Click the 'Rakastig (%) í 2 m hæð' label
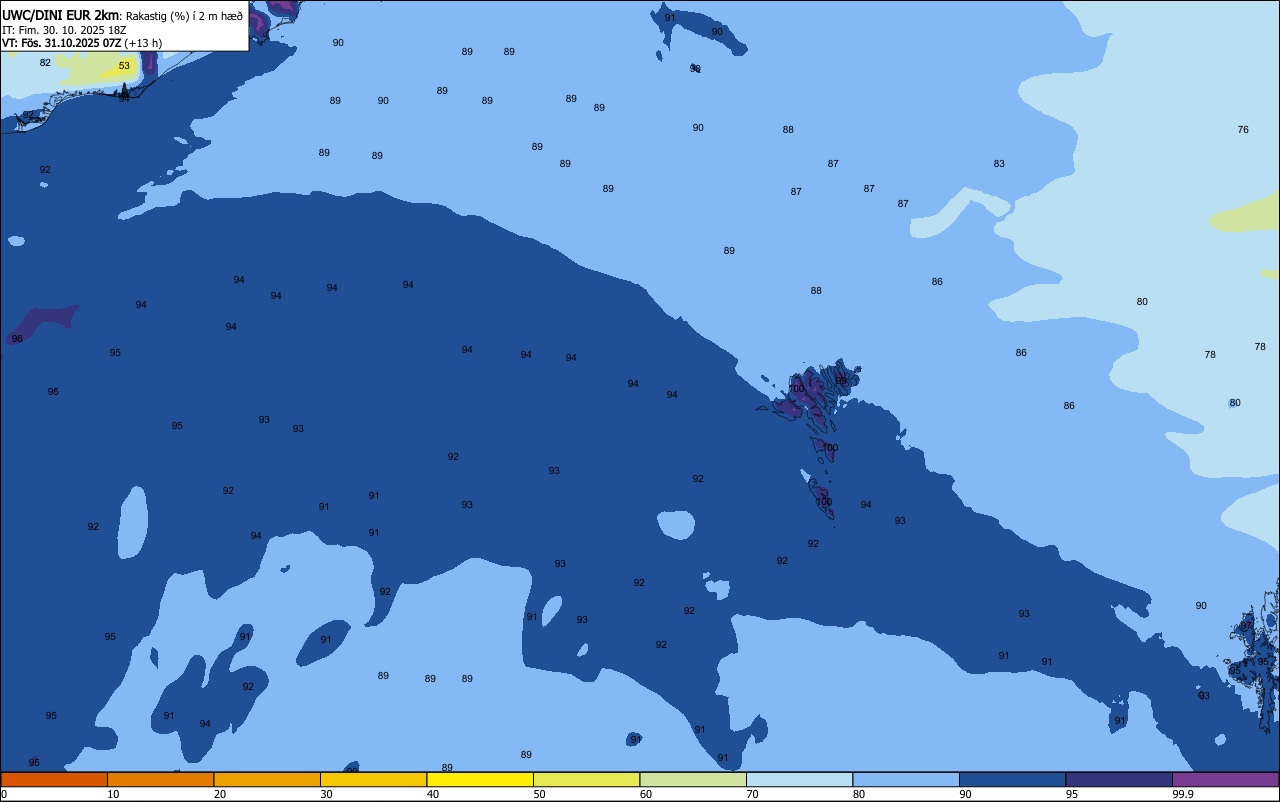1280x802 pixels. 184,16
